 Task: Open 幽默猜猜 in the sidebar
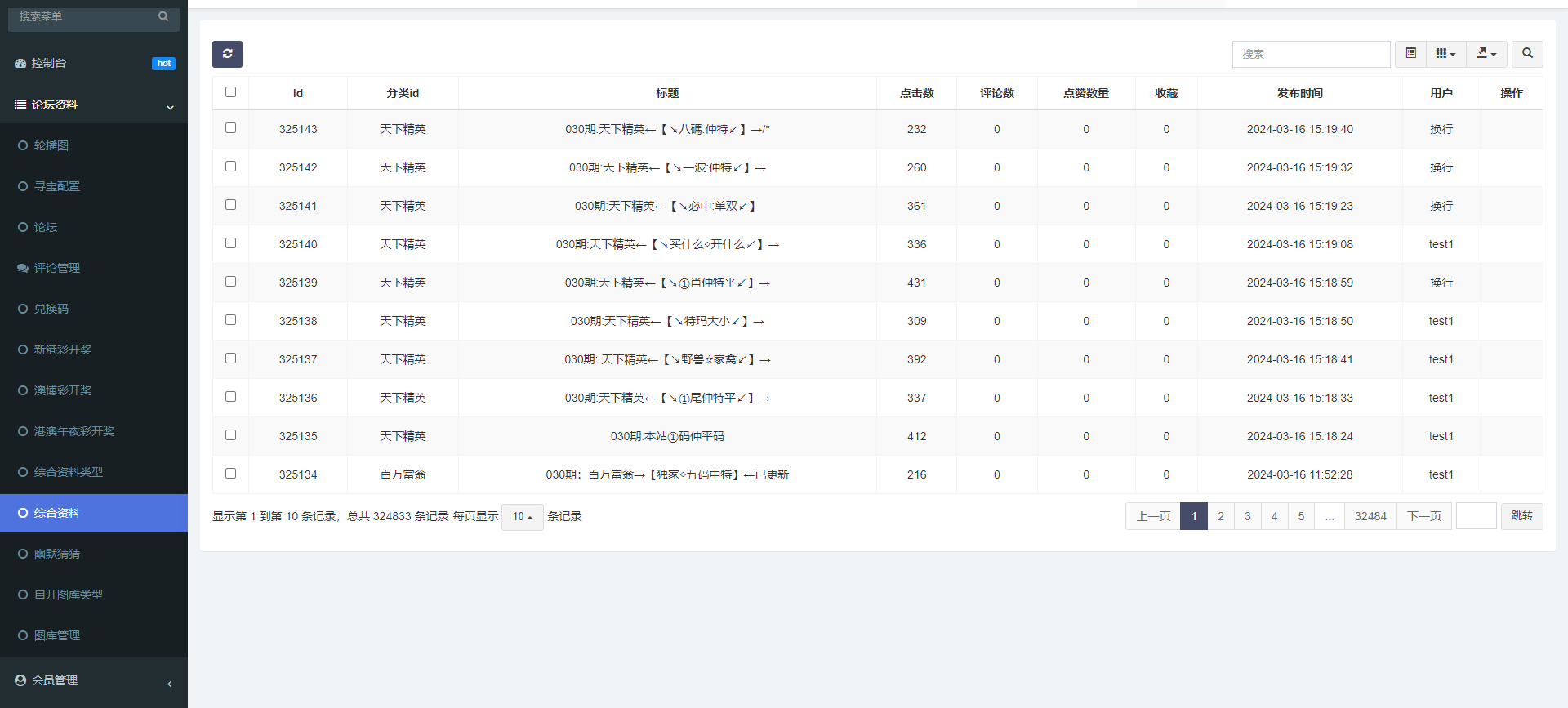pyautogui.click(x=94, y=554)
